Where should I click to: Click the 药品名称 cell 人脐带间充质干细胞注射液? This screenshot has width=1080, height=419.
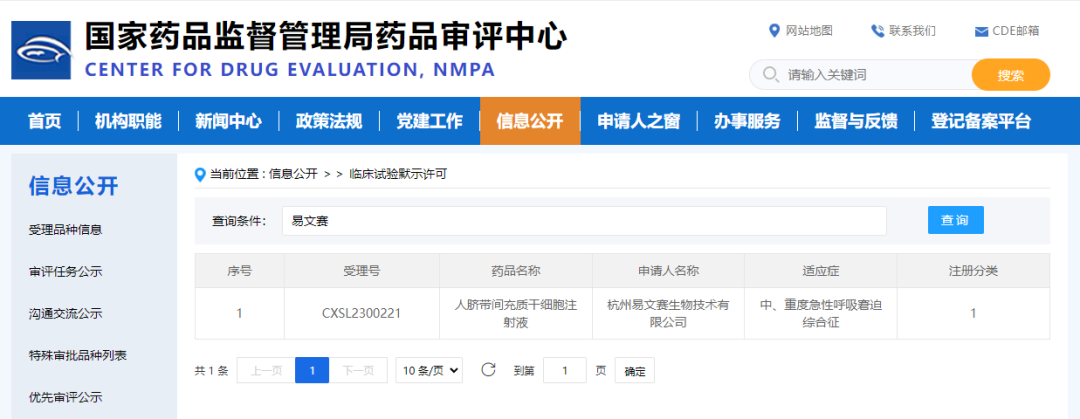[x=516, y=313]
